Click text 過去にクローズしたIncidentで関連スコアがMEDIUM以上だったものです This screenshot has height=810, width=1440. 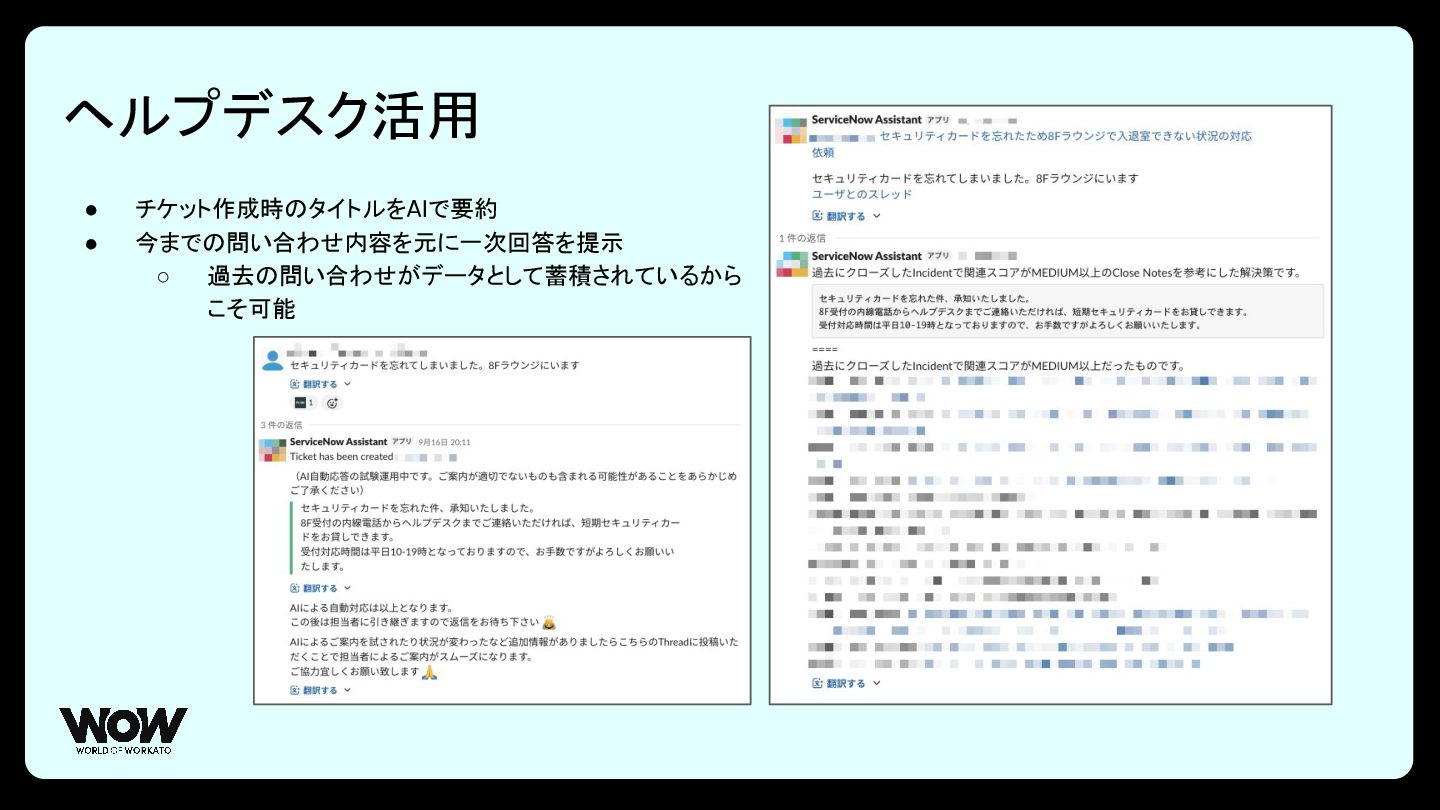[x=998, y=366]
